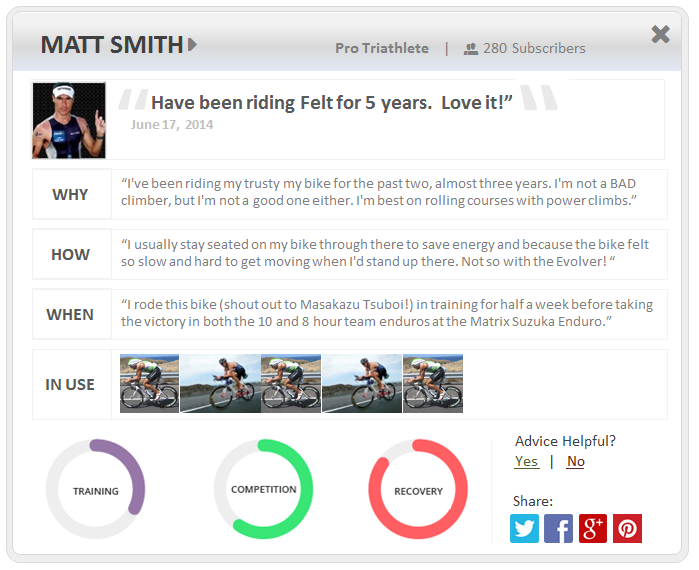Close the Matt Smith profile popup
This screenshot has height=570, width=699.
tap(660, 35)
